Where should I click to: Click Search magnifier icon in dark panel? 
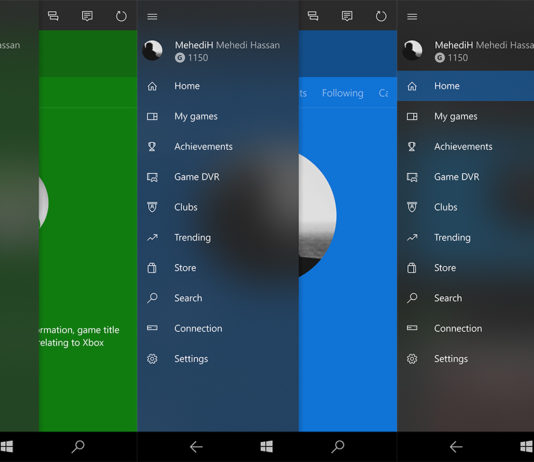pyautogui.click(x=412, y=298)
